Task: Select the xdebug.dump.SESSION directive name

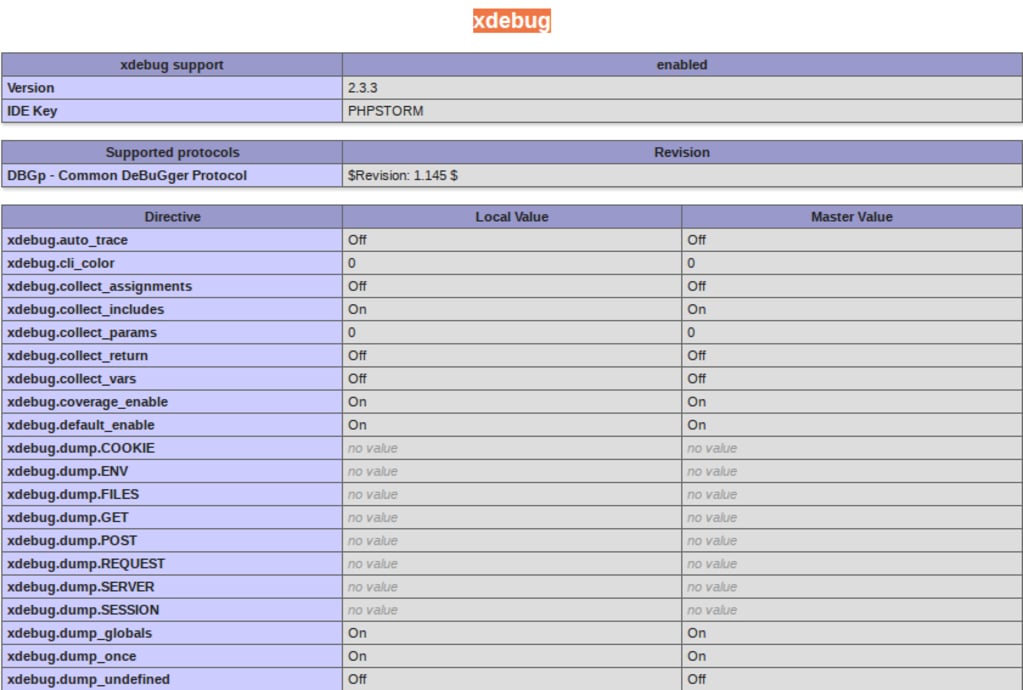Action: [x=83, y=610]
